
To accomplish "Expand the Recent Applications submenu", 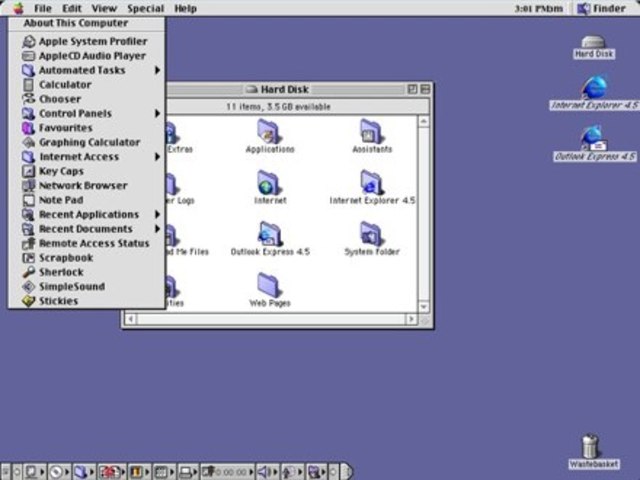I will point(87,214).
